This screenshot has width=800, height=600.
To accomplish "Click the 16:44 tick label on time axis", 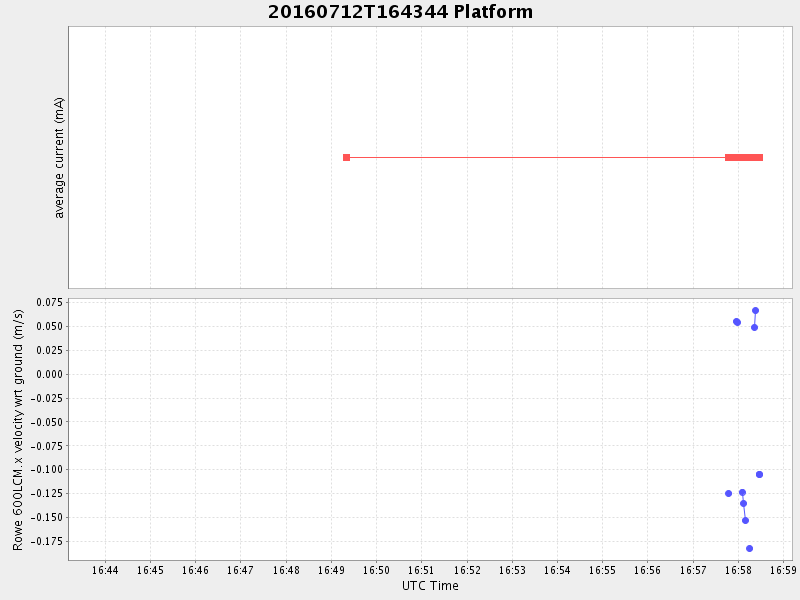I will point(105,570).
